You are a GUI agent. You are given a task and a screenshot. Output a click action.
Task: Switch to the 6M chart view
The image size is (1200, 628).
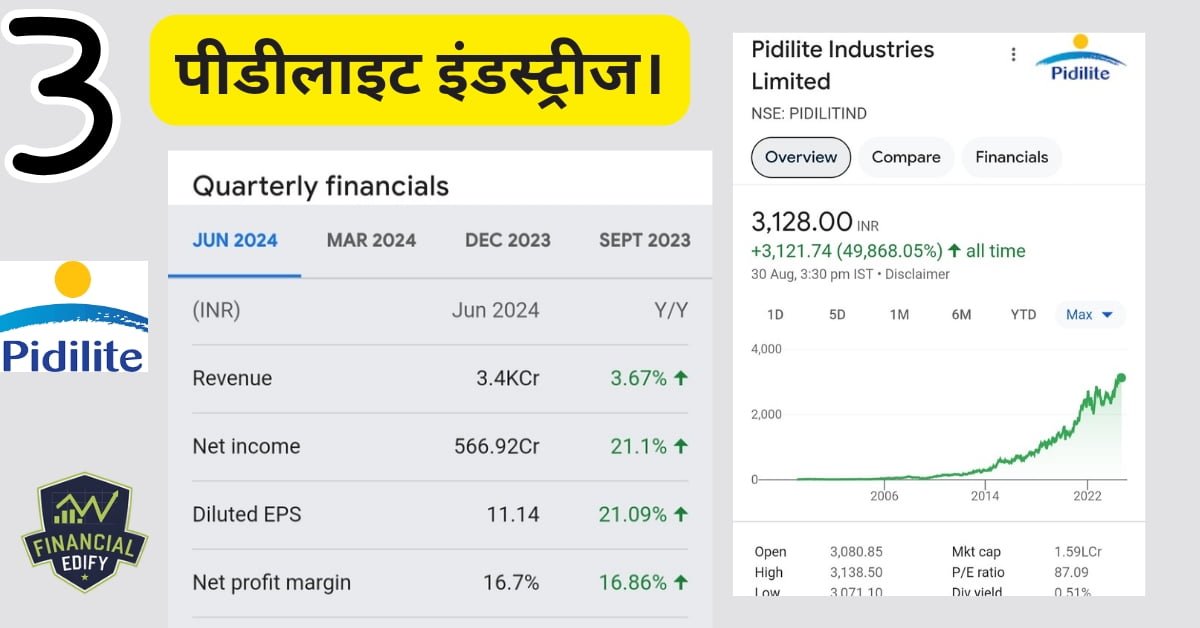pos(960,314)
